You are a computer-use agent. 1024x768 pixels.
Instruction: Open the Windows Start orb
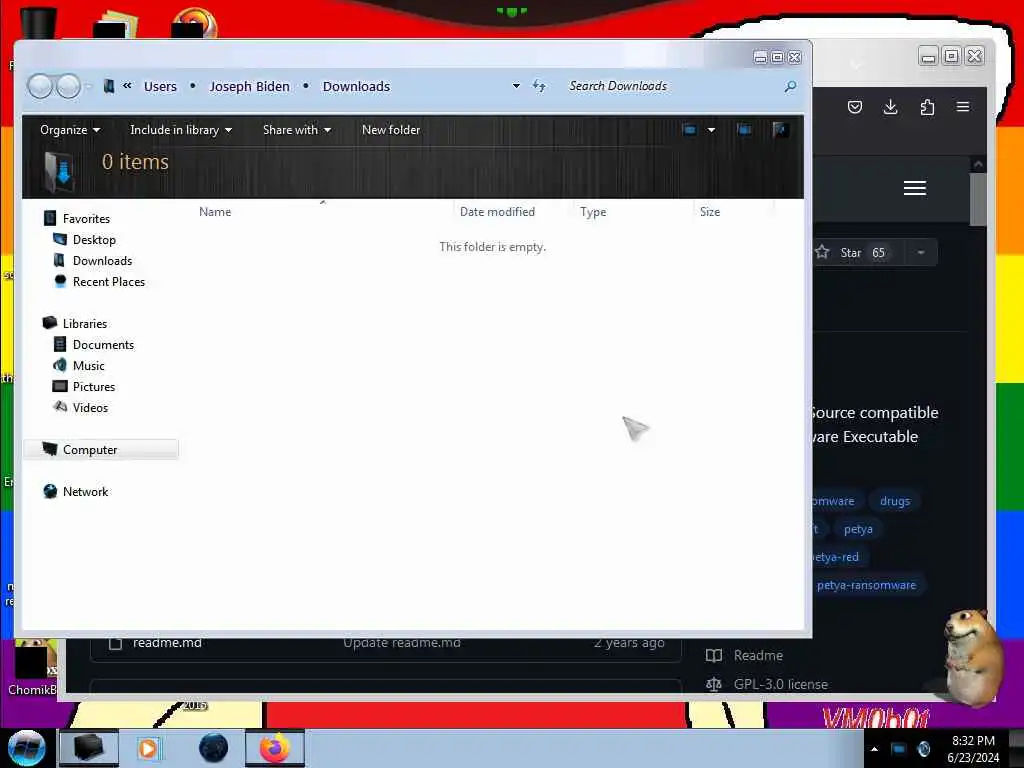pos(27,748)
